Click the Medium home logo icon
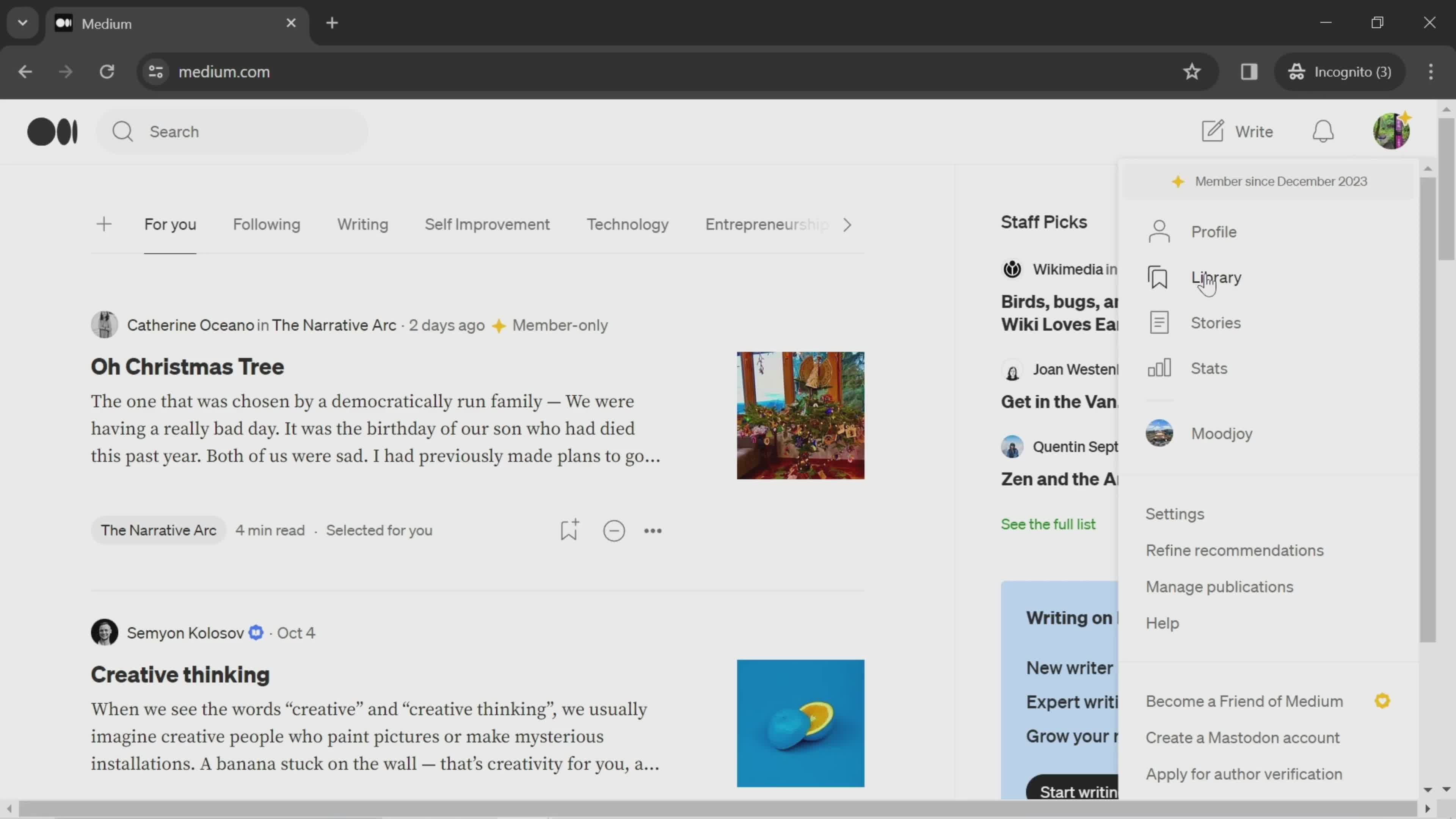This screenshot has width=1456, height=819. pos(52,131)
